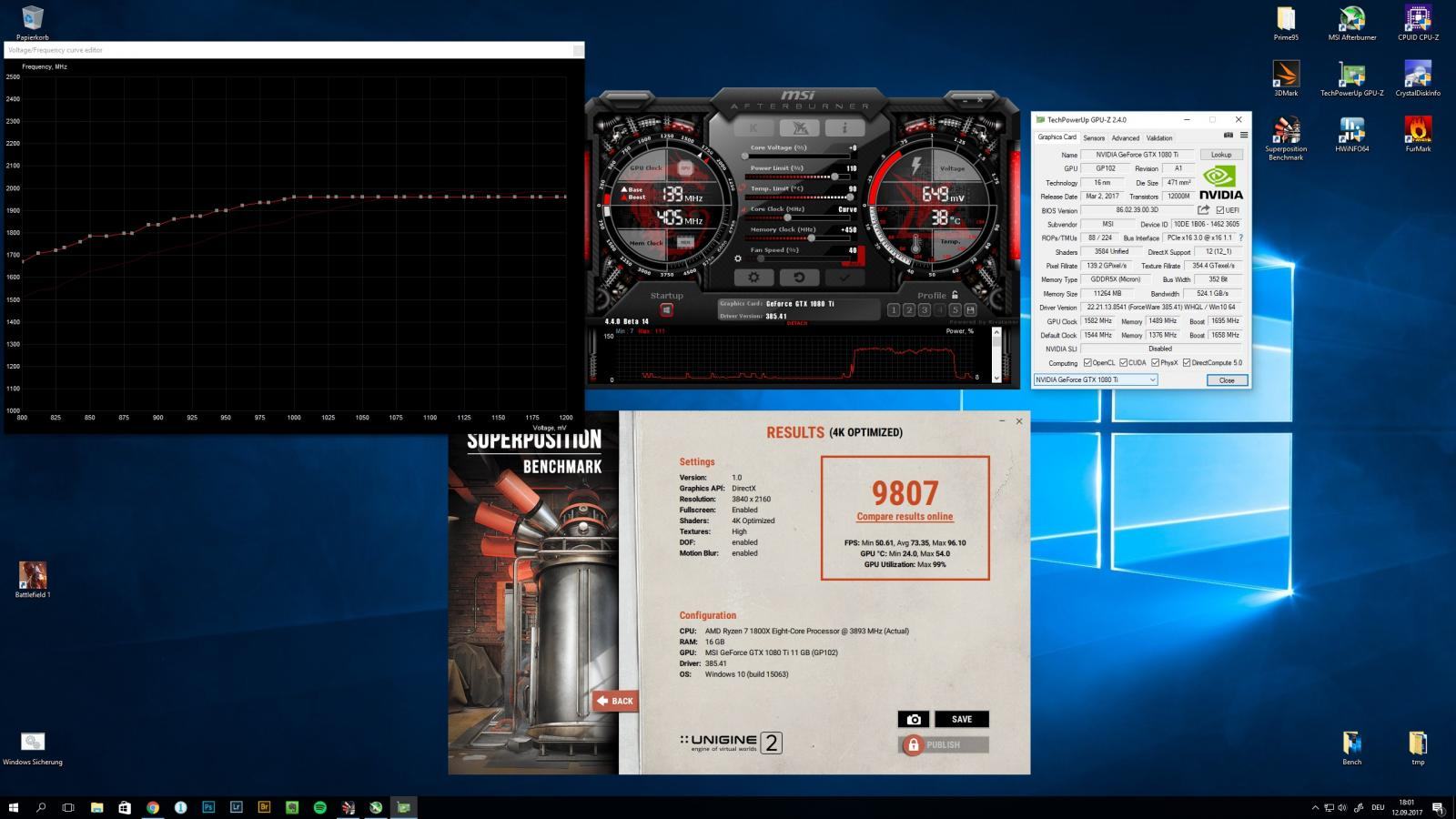Image resolution: width=1456 pixels, height=819 pixels.
Task: Open MSI Afterburner desktop shortcut
Action: click(x=1352, y=24)
